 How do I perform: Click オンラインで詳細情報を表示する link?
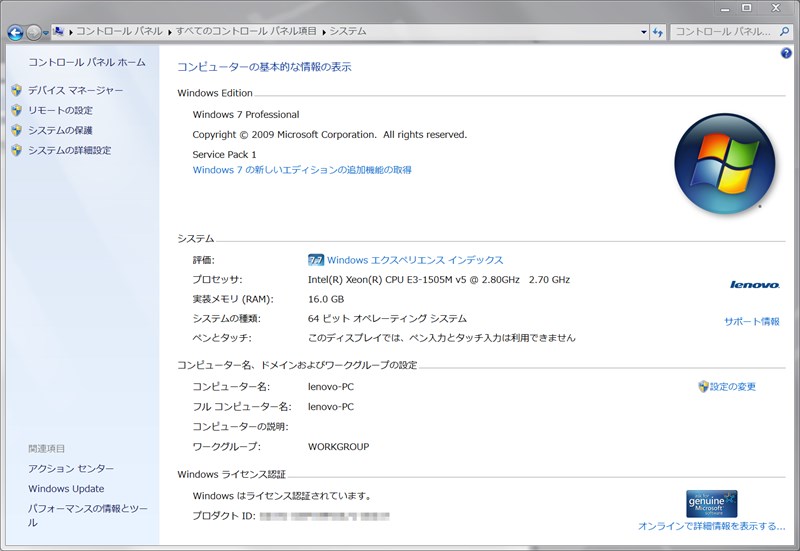tap(711, 526)
